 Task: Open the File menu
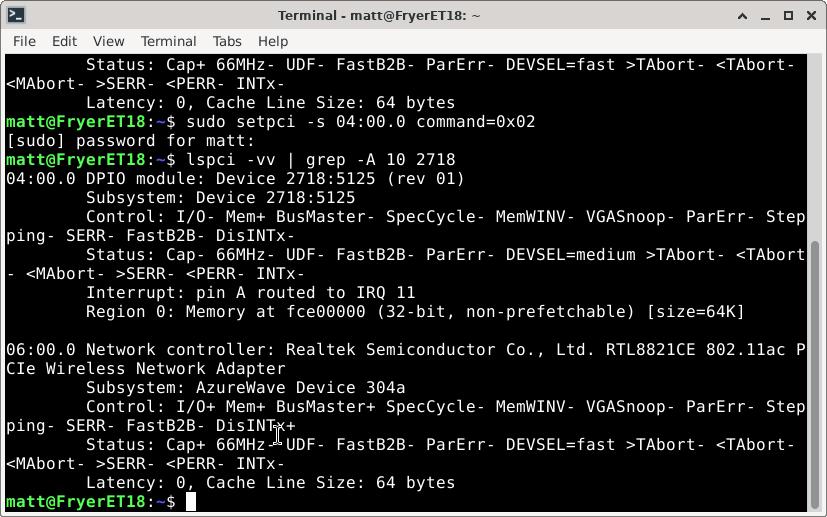[x=24, y=41]
